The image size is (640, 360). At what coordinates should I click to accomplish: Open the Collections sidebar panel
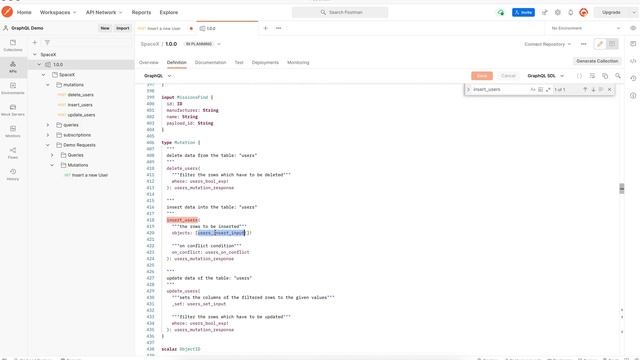click(x=13, y=45)
